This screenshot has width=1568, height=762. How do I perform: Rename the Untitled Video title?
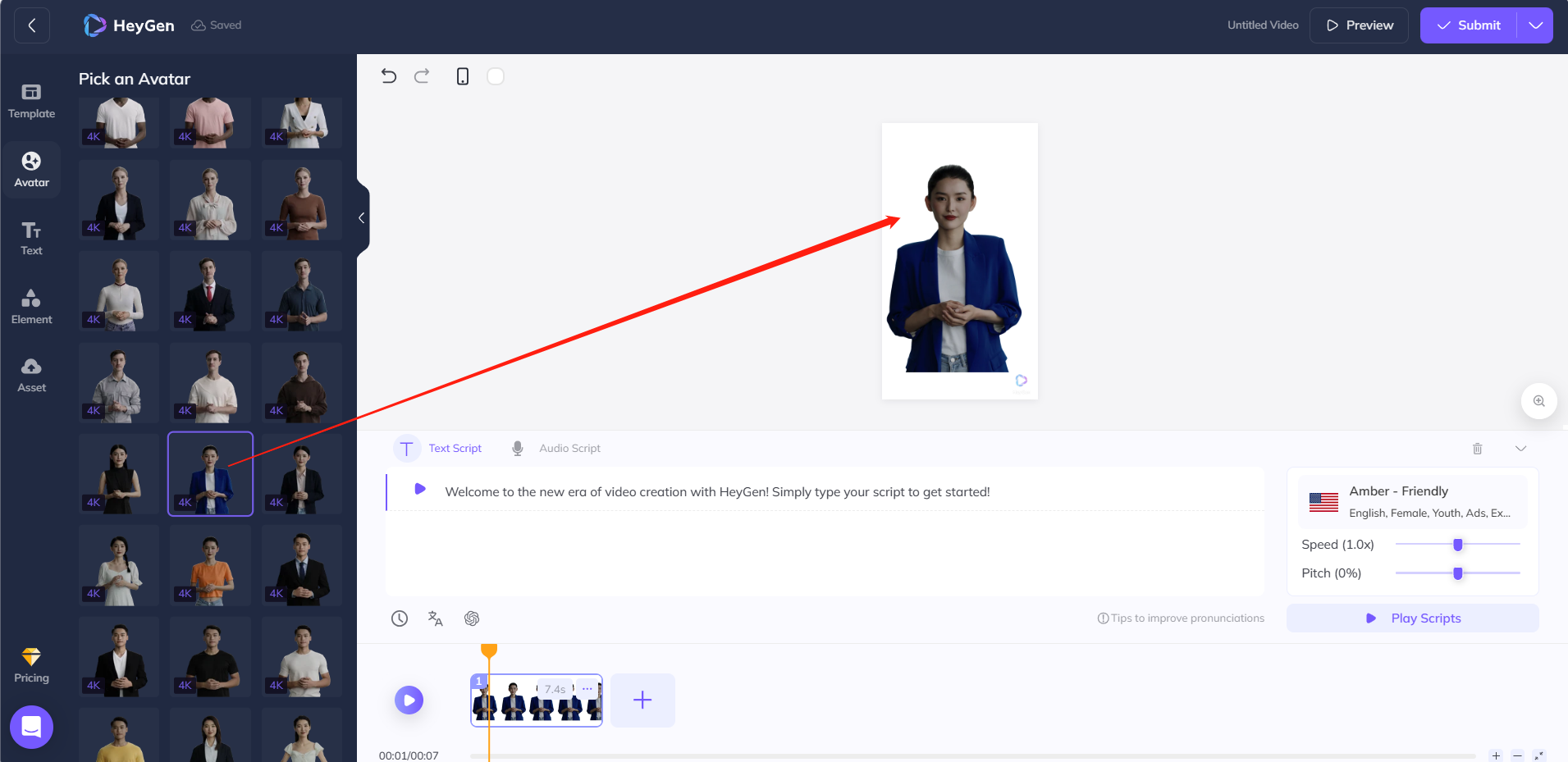coord(1263,25)
